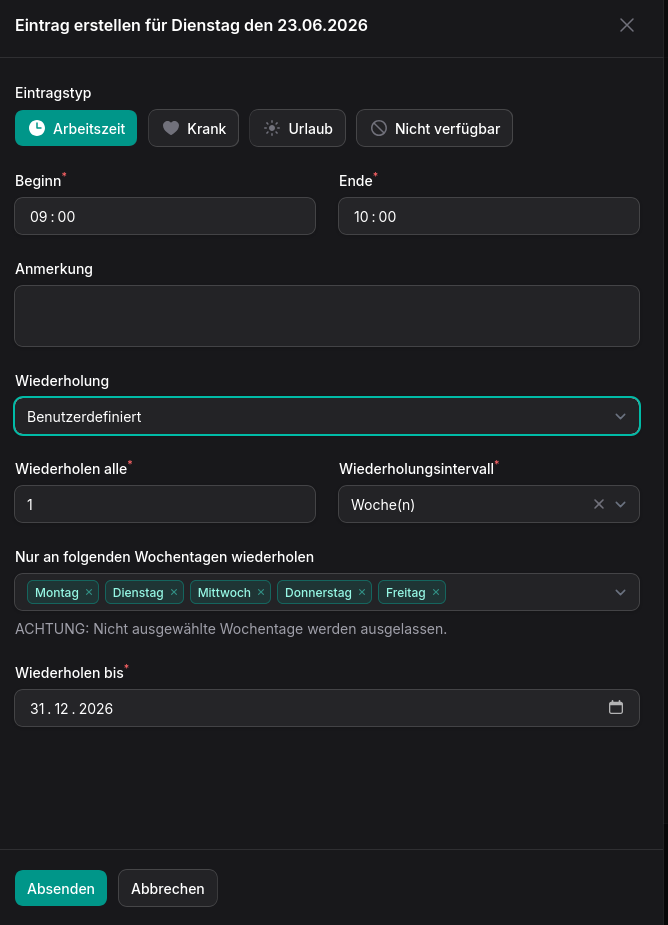Cancel with the Abbrechen button

point(168,888)
